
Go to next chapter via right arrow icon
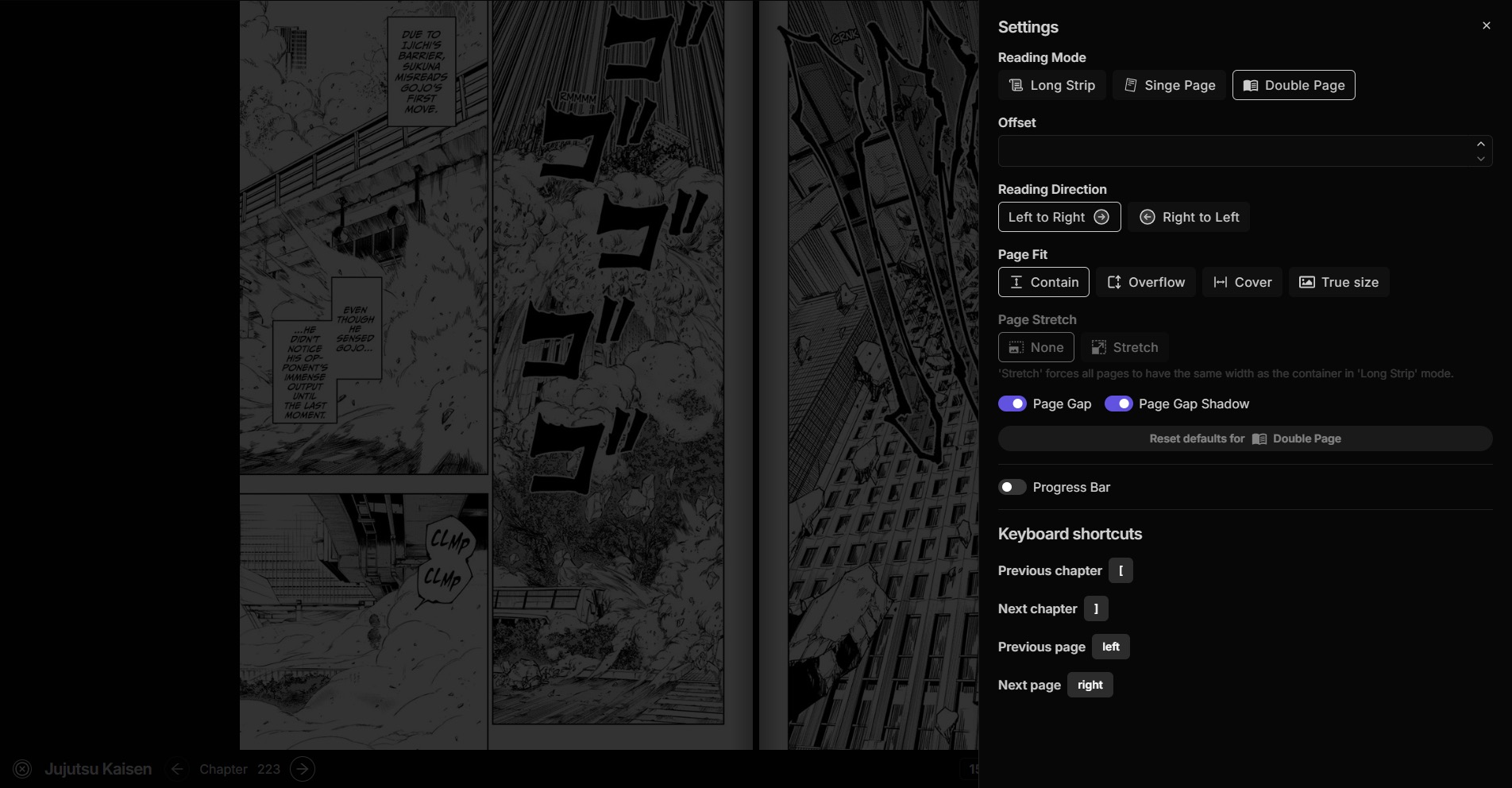pos(303,769)
